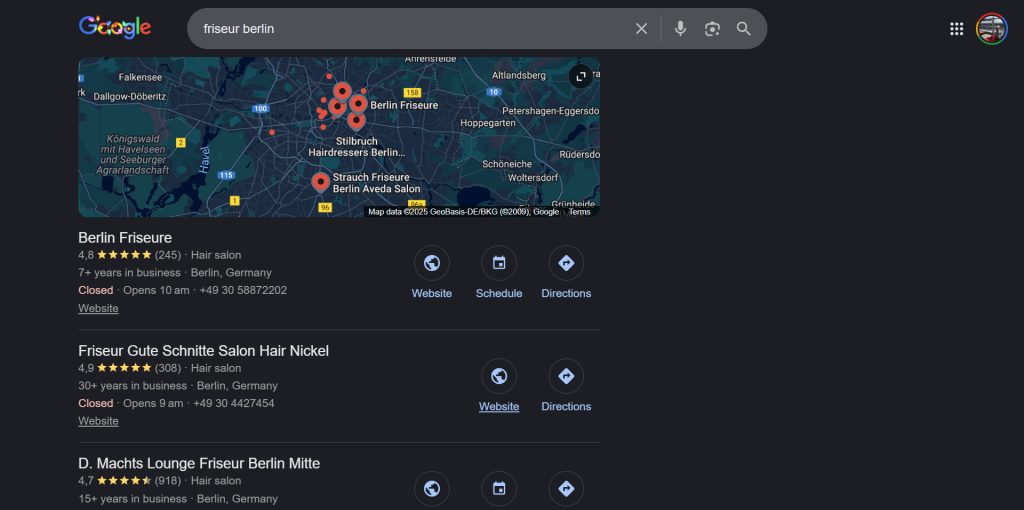1024x510 pixels.
Task: Click the small Website link under Berlin Friseure
Action: pyautogui.click(x=98, y=309)
